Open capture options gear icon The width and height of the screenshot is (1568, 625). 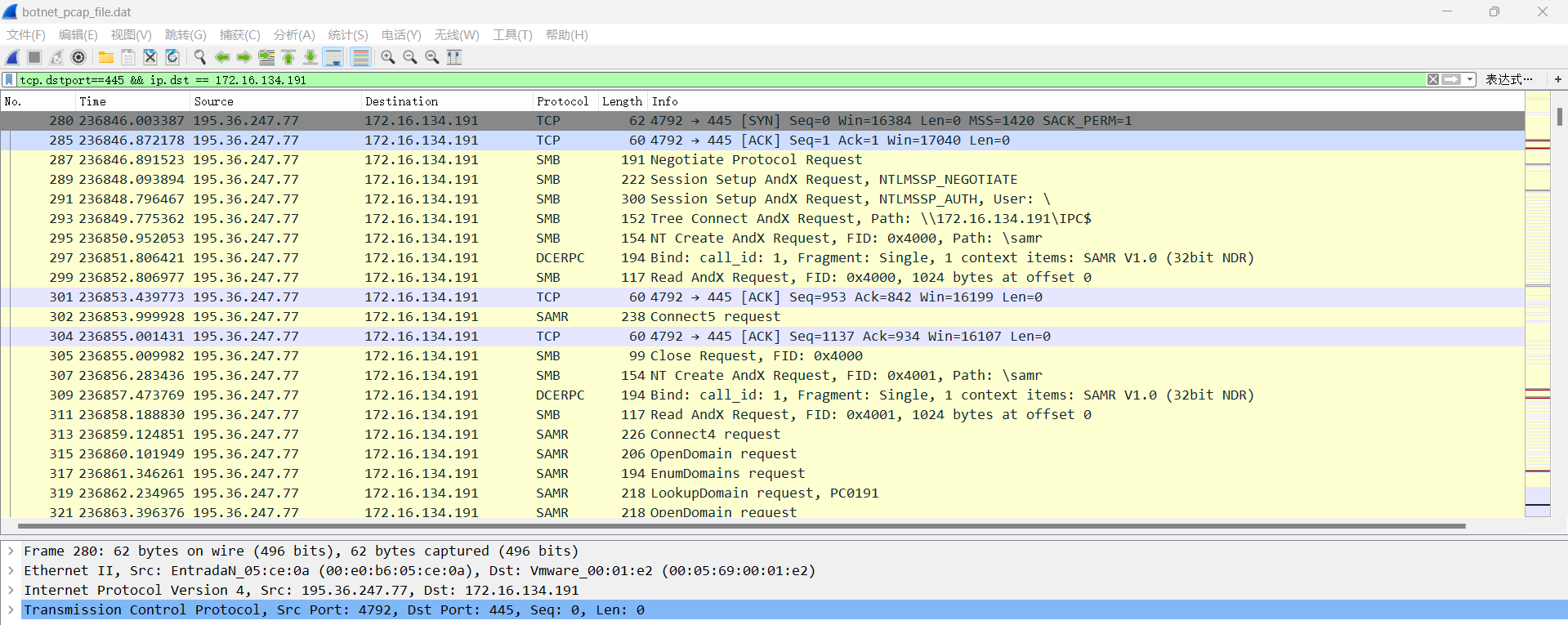(x=78, y=57)
